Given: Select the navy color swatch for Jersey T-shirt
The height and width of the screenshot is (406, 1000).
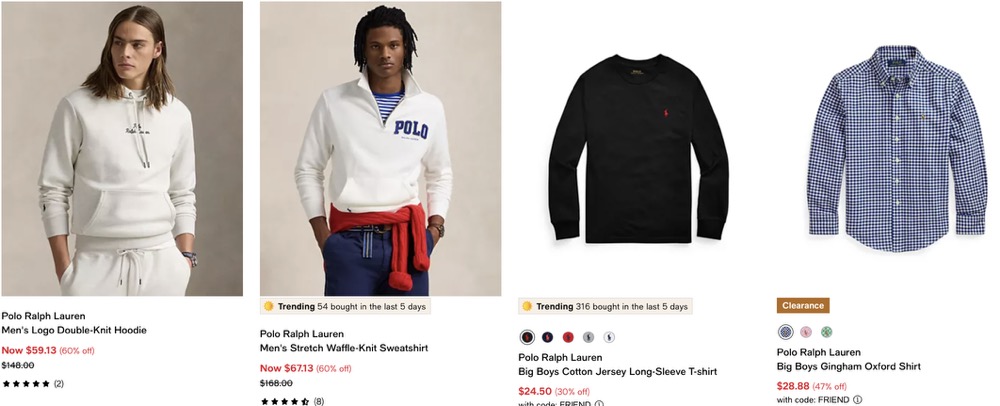Looking at the screenshot, I should pos(548,337).
